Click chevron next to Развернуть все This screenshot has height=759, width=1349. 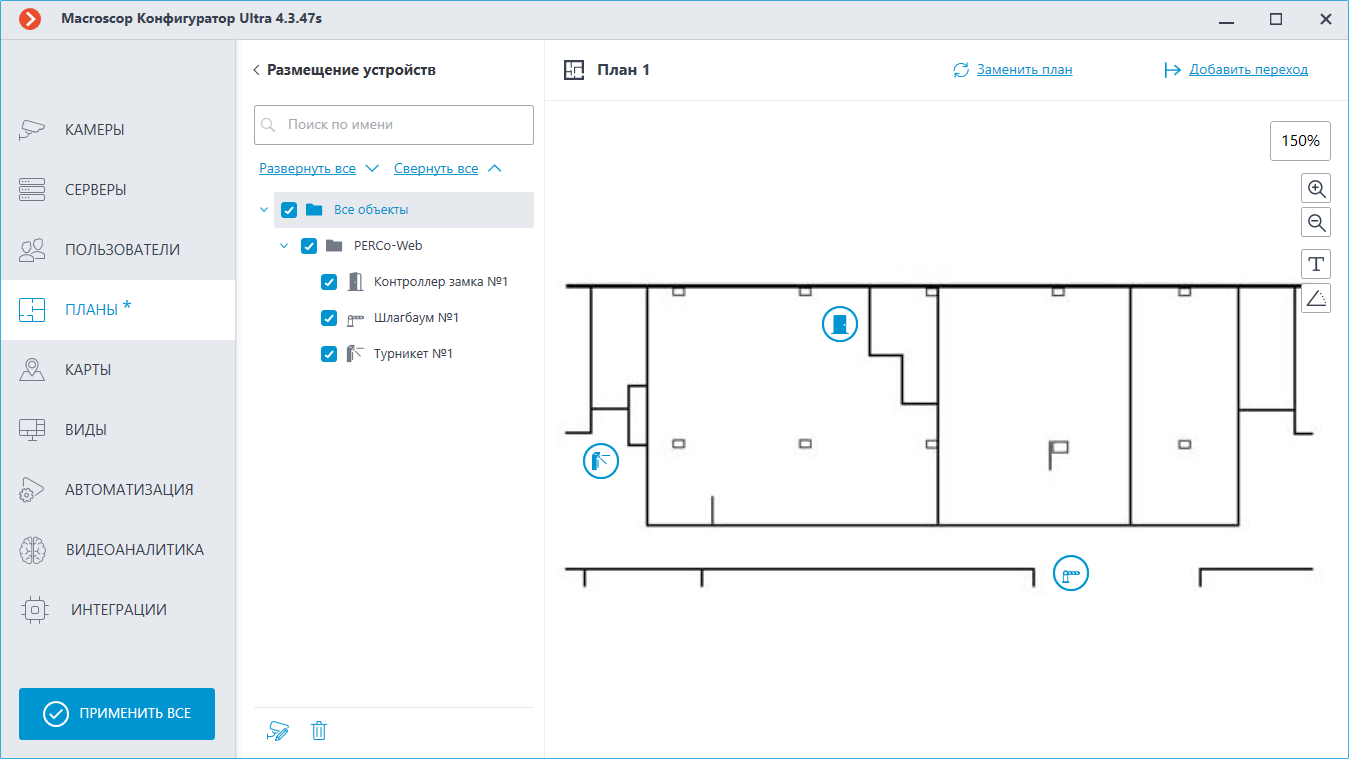point(372,169)
